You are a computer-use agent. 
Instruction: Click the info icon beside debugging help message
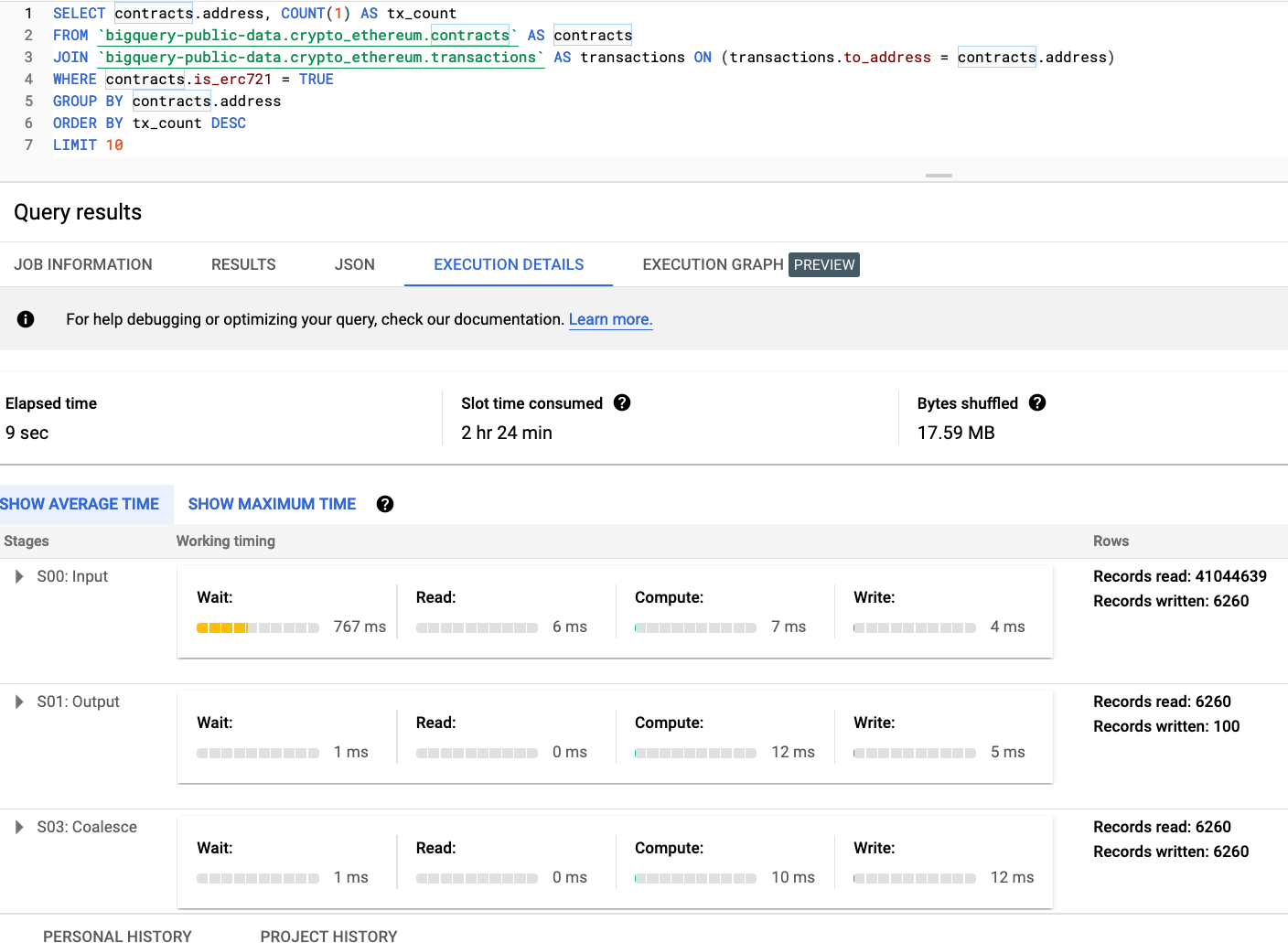coord(26,319)
